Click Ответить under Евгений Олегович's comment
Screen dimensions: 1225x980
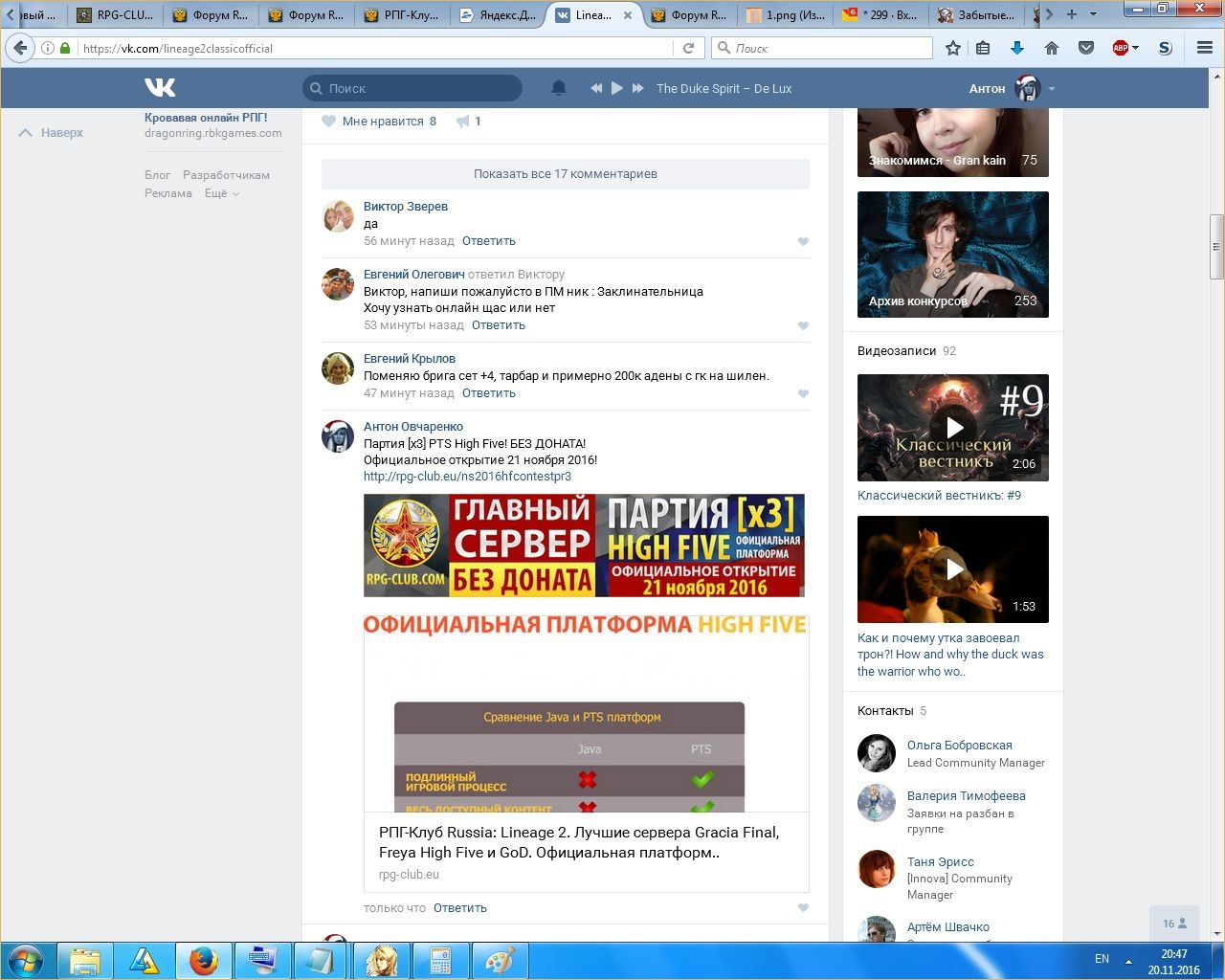click(498, 325)
